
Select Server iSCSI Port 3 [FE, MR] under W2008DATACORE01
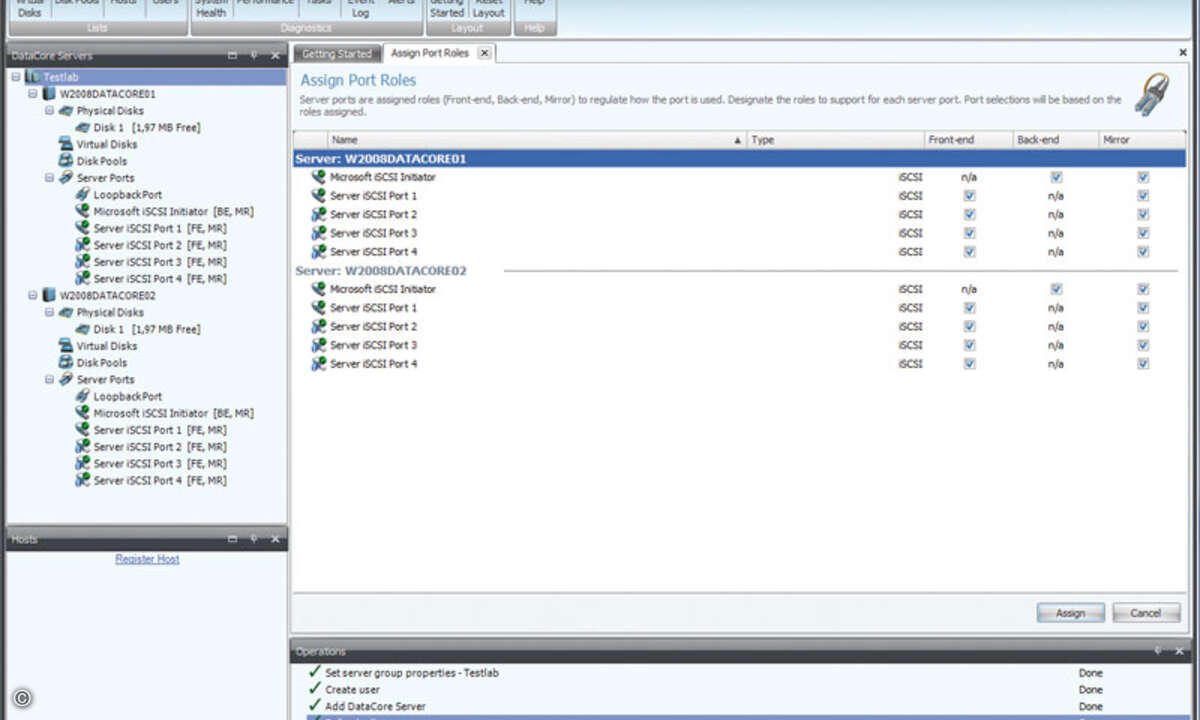160,262
